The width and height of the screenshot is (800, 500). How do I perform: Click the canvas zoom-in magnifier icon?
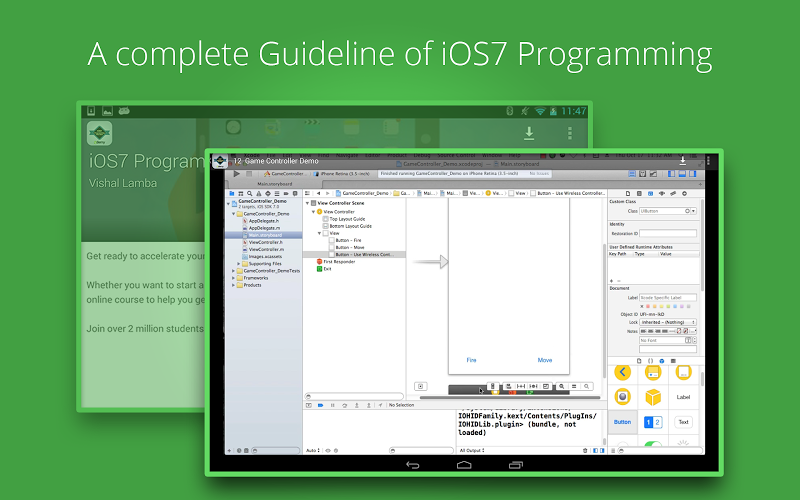click(587, 386)
